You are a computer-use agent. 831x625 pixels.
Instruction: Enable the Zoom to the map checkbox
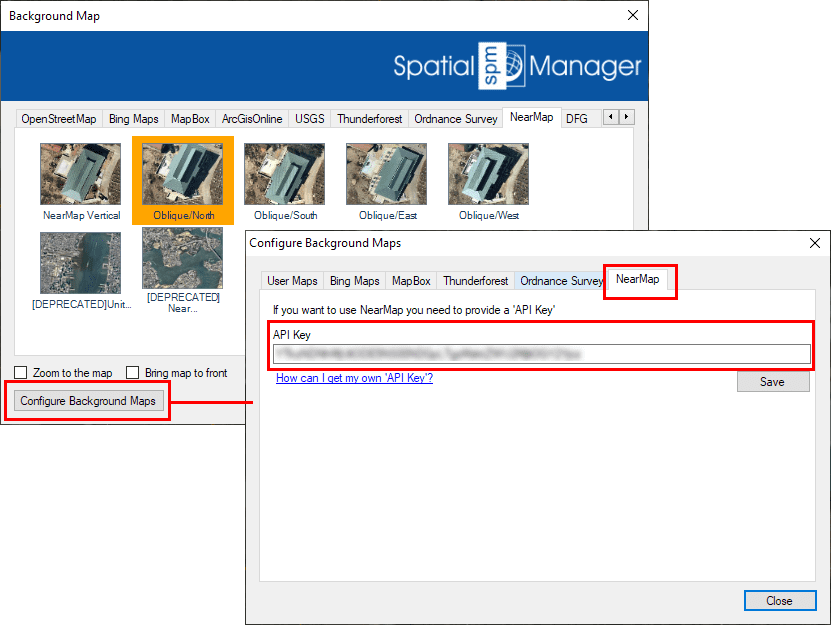pos(21,373)
